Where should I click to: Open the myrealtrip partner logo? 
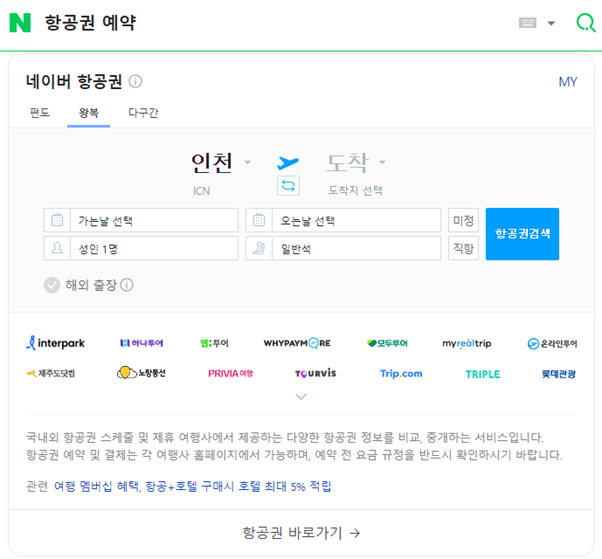pos(467,343)
